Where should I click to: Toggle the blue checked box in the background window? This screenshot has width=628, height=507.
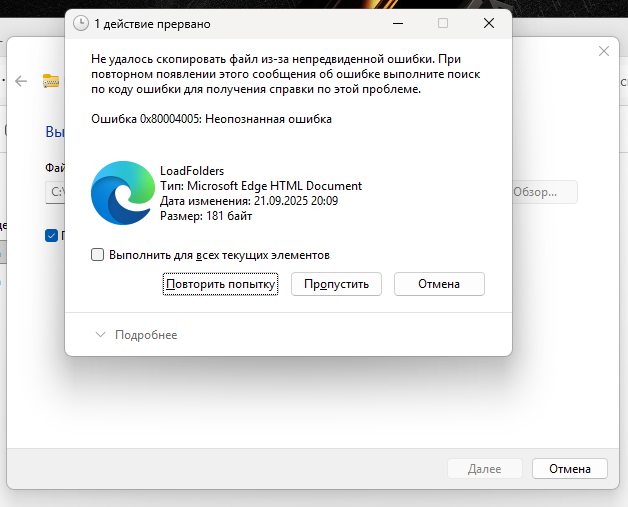(52, 235)
